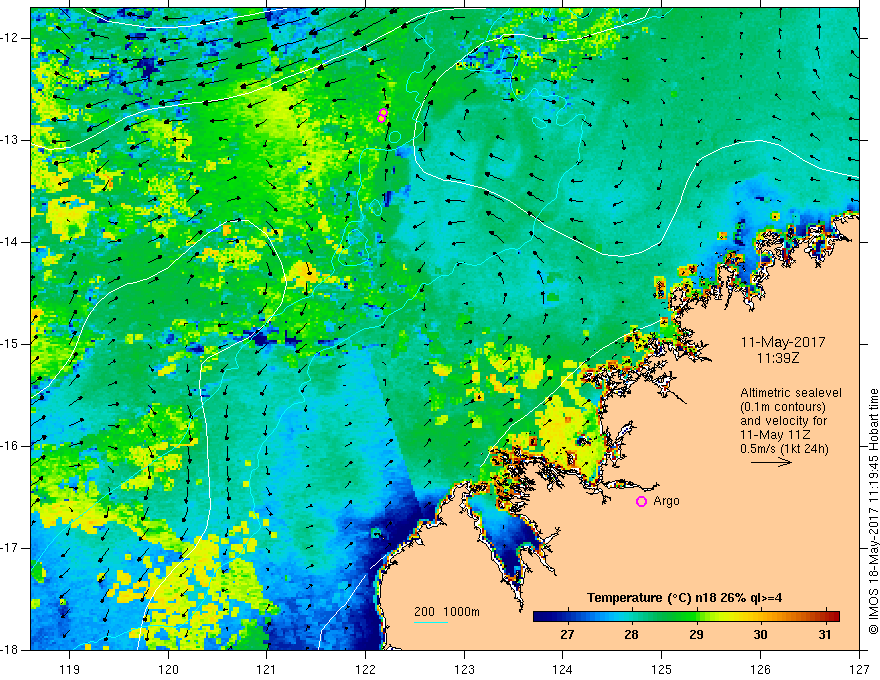Click the colorbar near 27 degrees
The width and height of the screenshot is (880, 680).
[x=567, y=617]
